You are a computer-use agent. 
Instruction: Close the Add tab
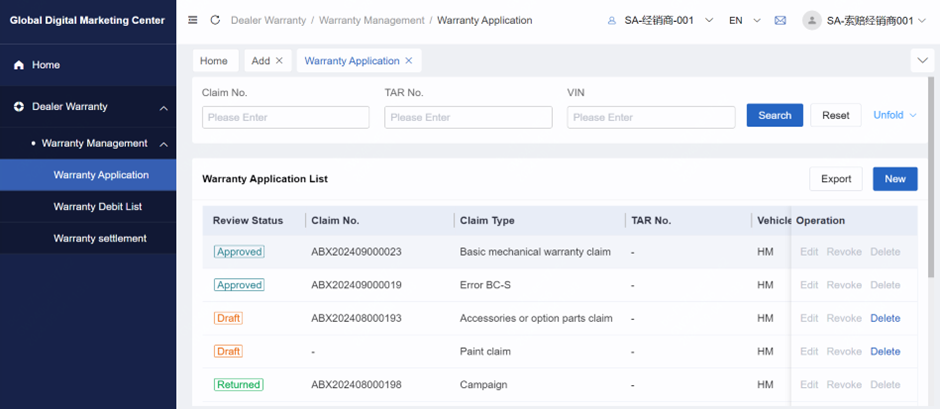point(279,61)
